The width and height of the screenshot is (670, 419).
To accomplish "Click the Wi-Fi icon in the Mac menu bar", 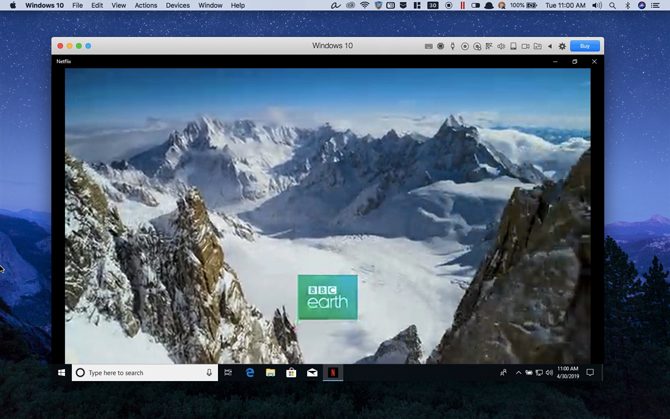I will tap(364, 5).
